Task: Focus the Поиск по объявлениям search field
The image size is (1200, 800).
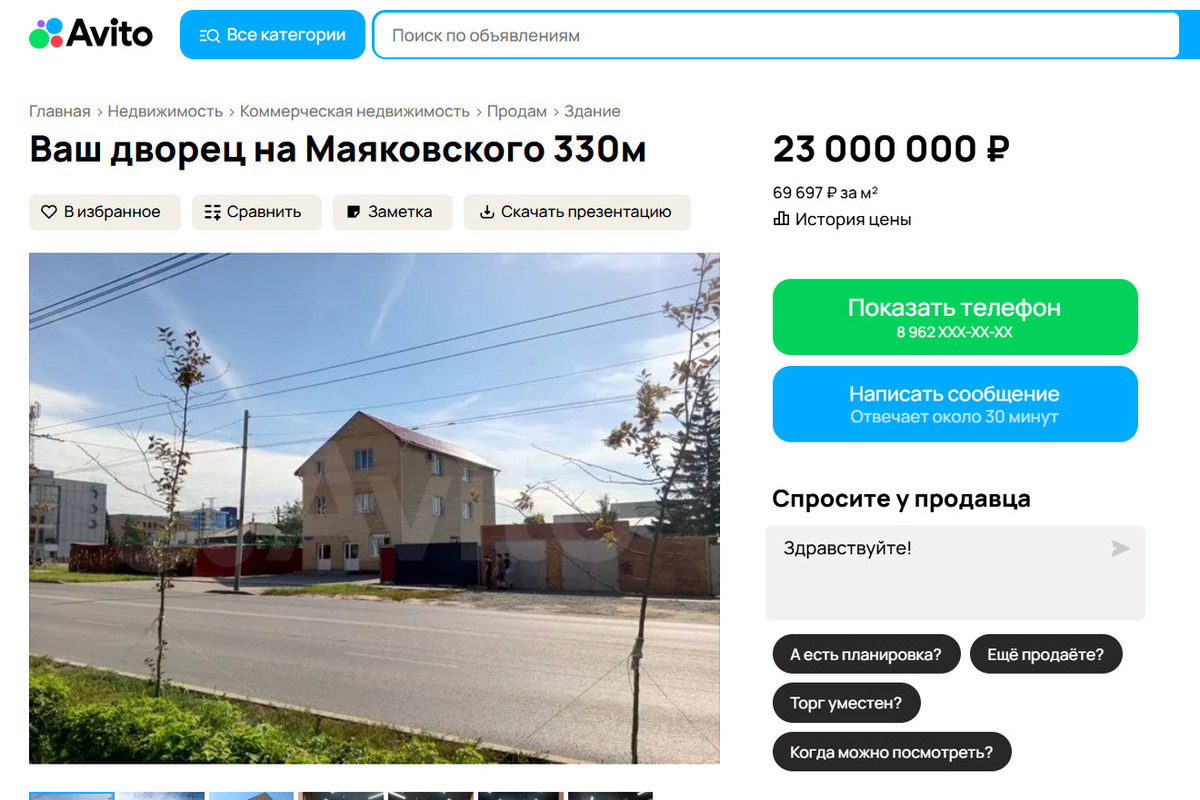Action: (x=776, y=35)
